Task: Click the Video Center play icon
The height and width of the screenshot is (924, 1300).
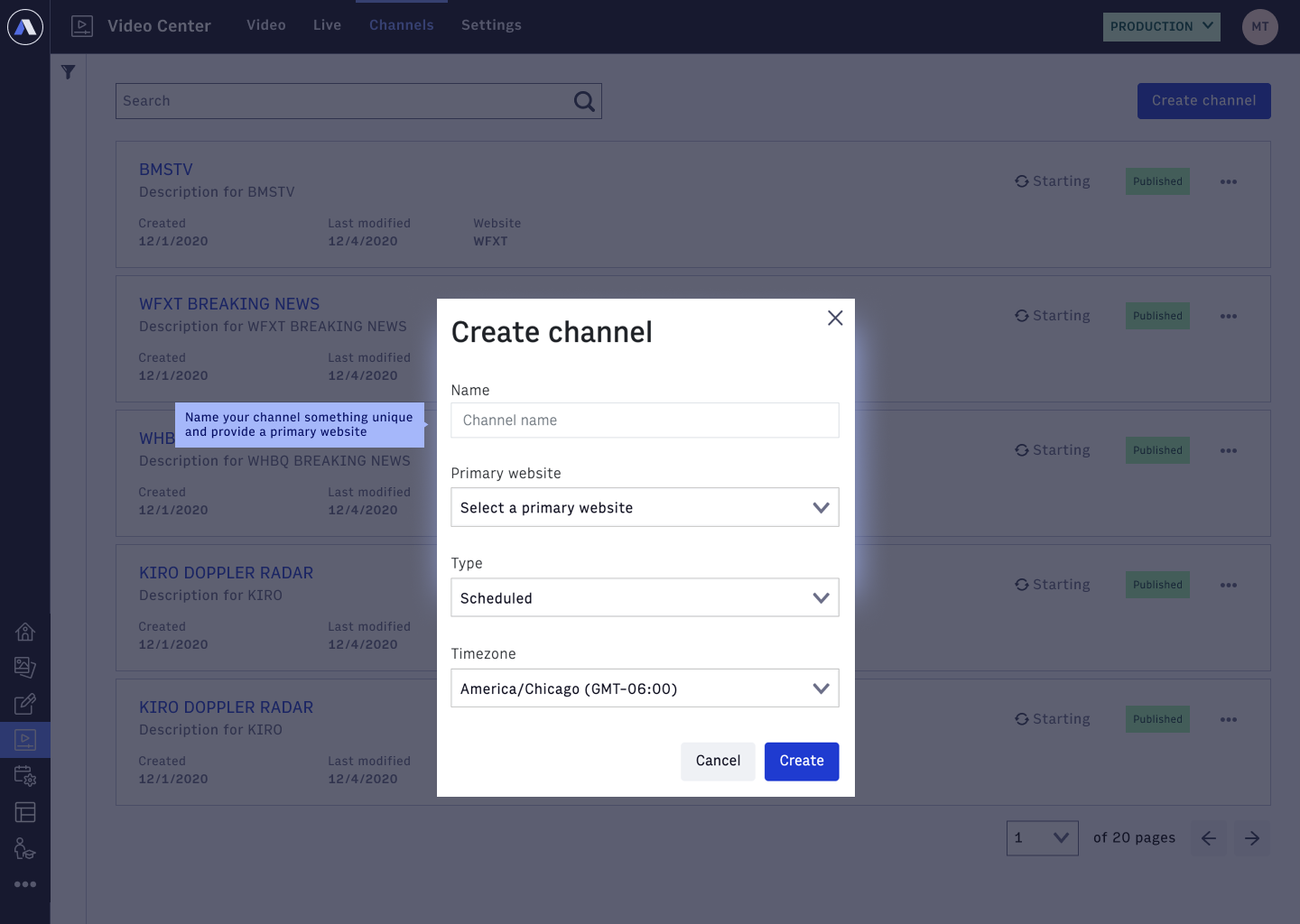Action: pyautogui.click(x=82, y=26)
